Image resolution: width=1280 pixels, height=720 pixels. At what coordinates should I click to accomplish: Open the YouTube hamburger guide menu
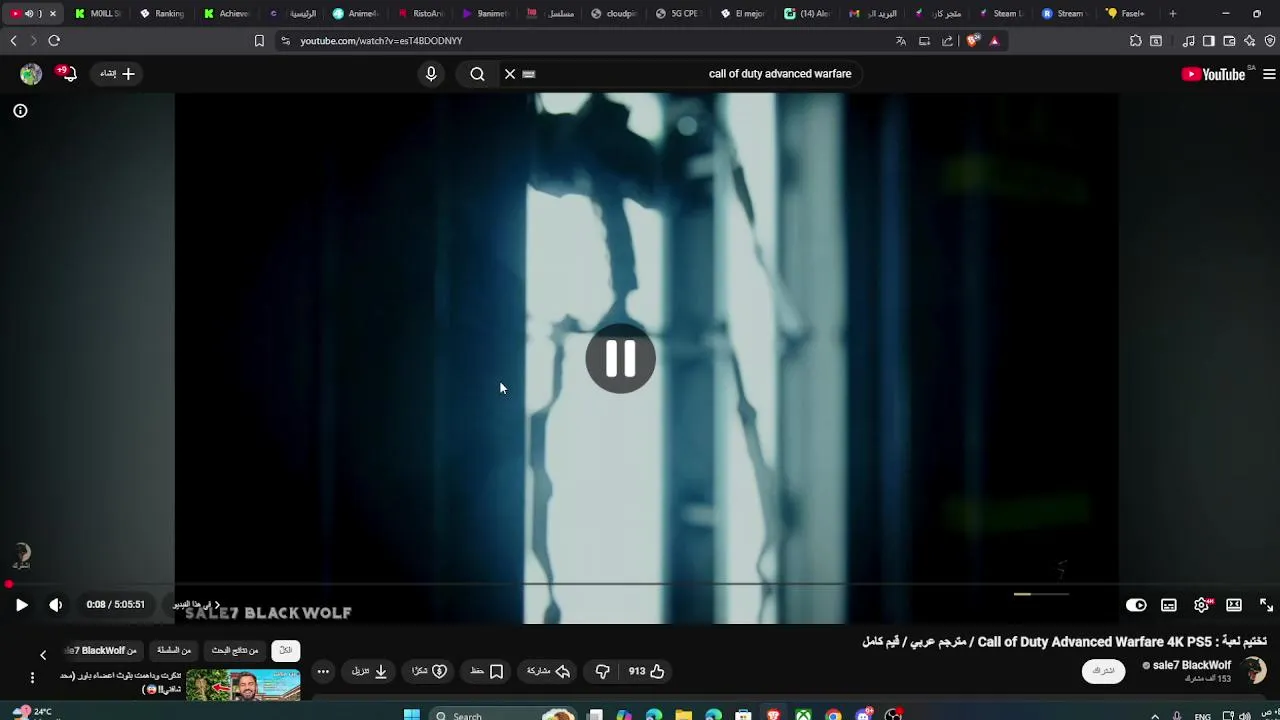pyautogui.click(x=1269, y=74)
